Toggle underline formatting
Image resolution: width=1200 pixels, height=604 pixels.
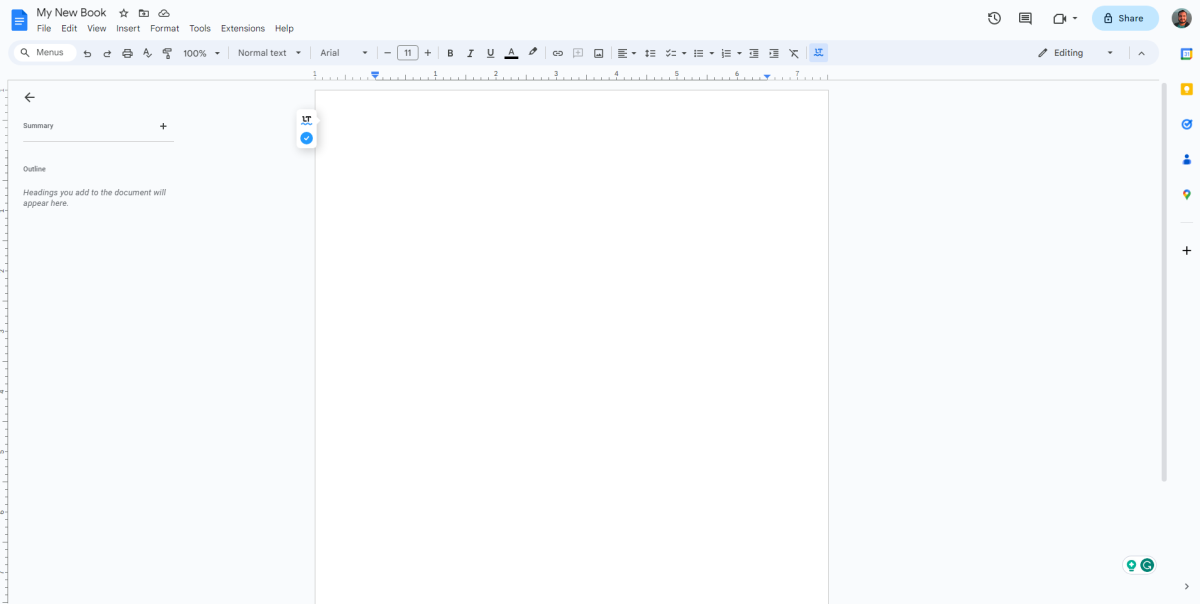[490, 52]
